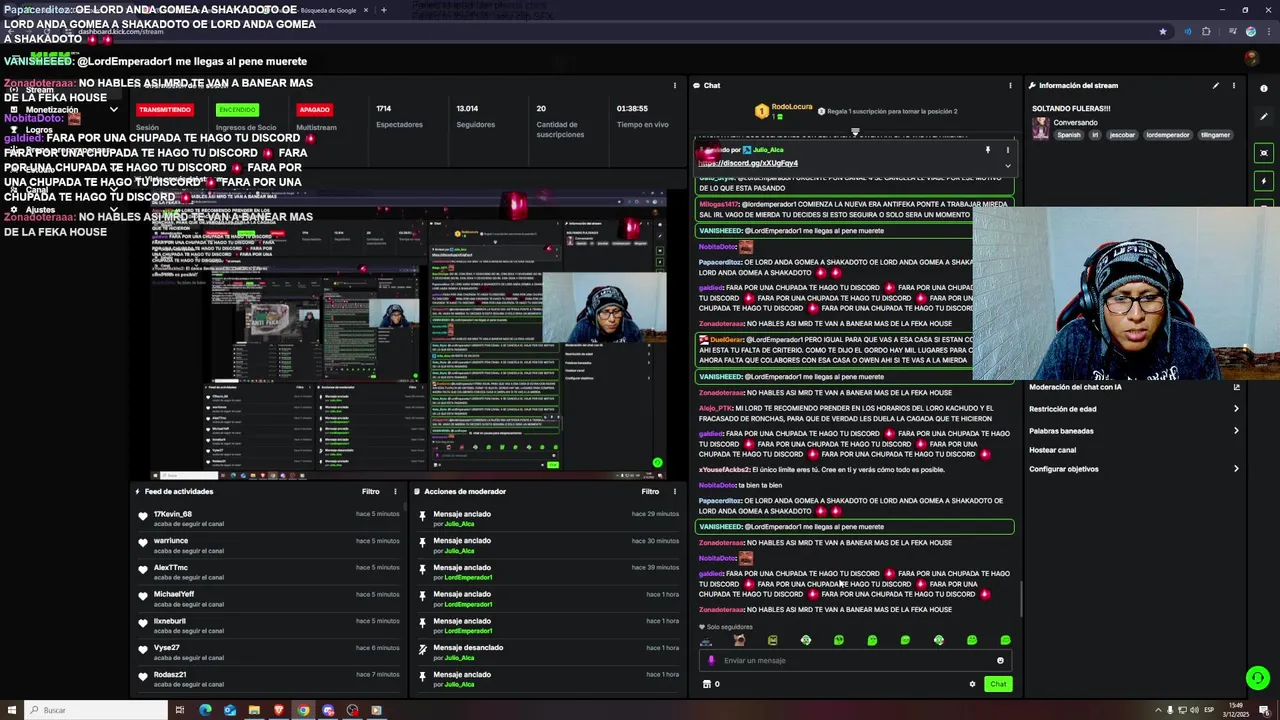Open Feed de actividades three-dot menu
This screenshot has width=1280, height=720.
click(x=395, y=491)
